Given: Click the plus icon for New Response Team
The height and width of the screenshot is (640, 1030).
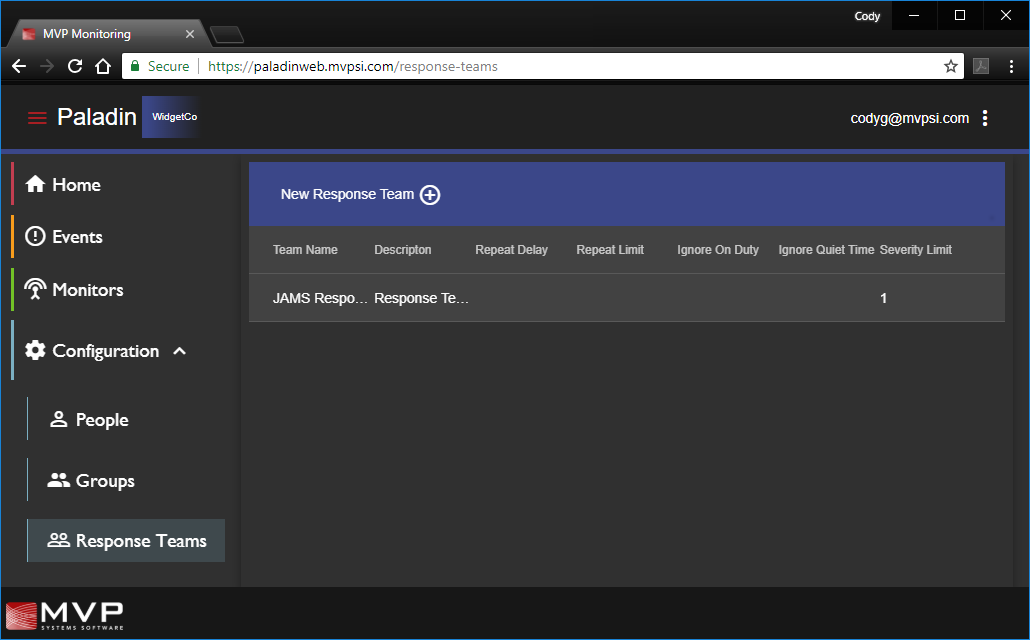Looking at the screenshot, I should click(429, 195).
